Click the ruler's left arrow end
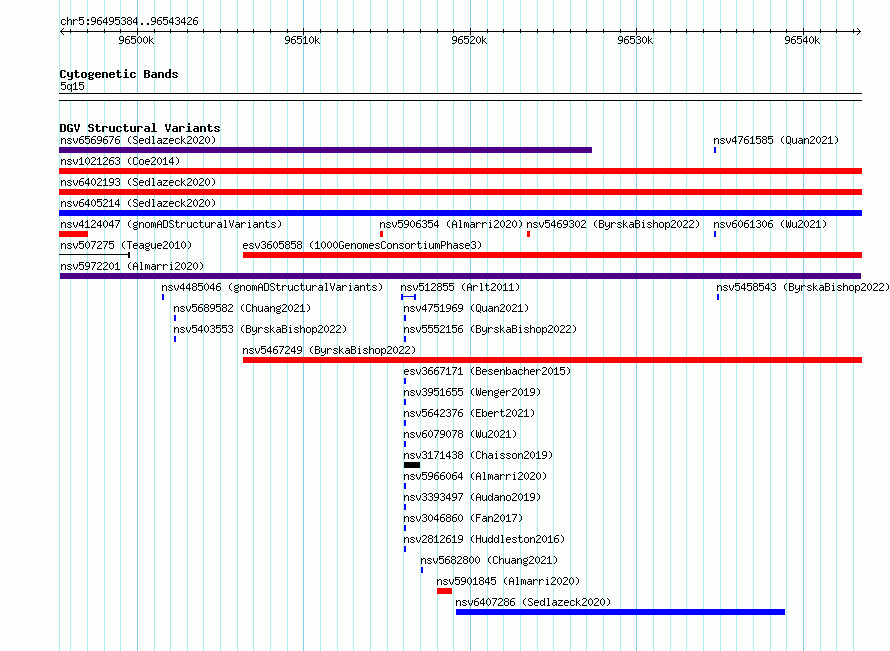Image resolution: width=890 pixels, height=651 pixels. [62, 32]
